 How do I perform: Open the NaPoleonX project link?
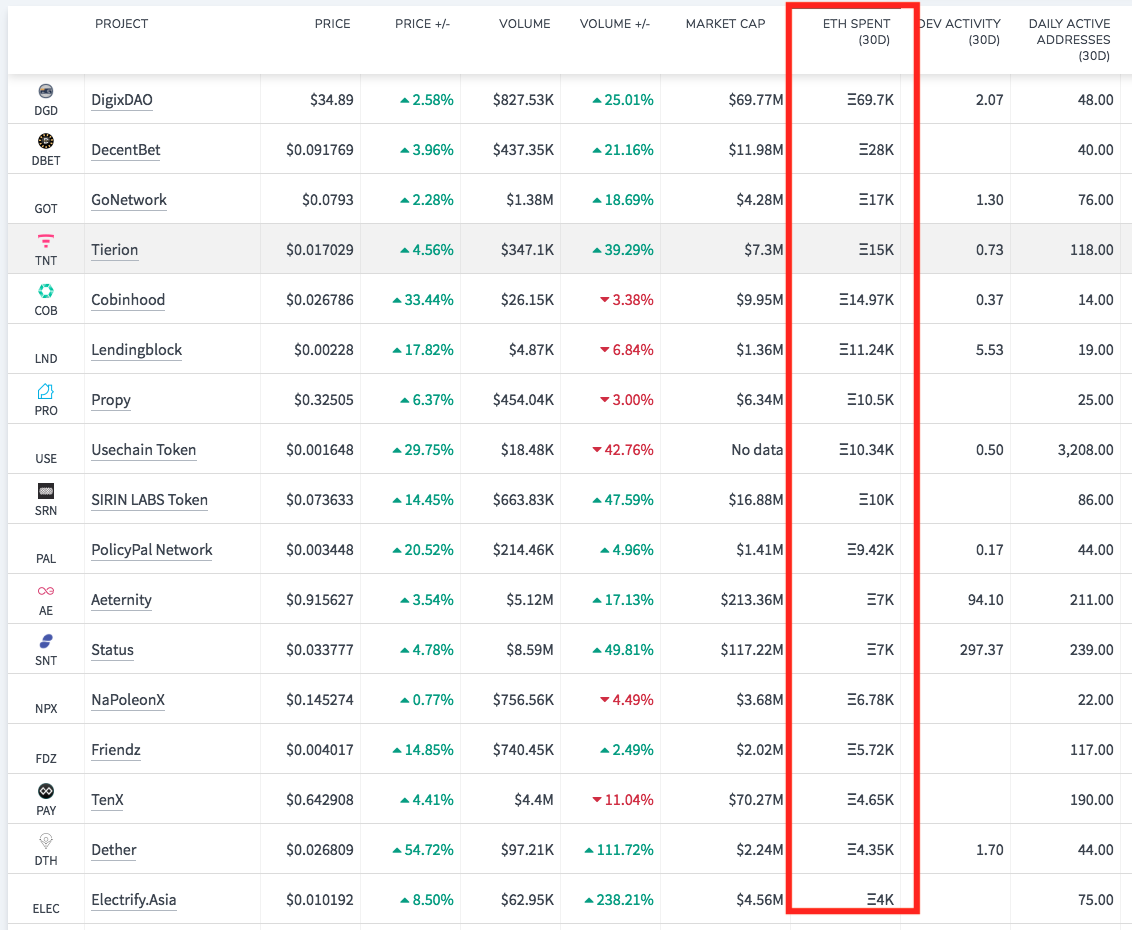[x=128, y=700]
